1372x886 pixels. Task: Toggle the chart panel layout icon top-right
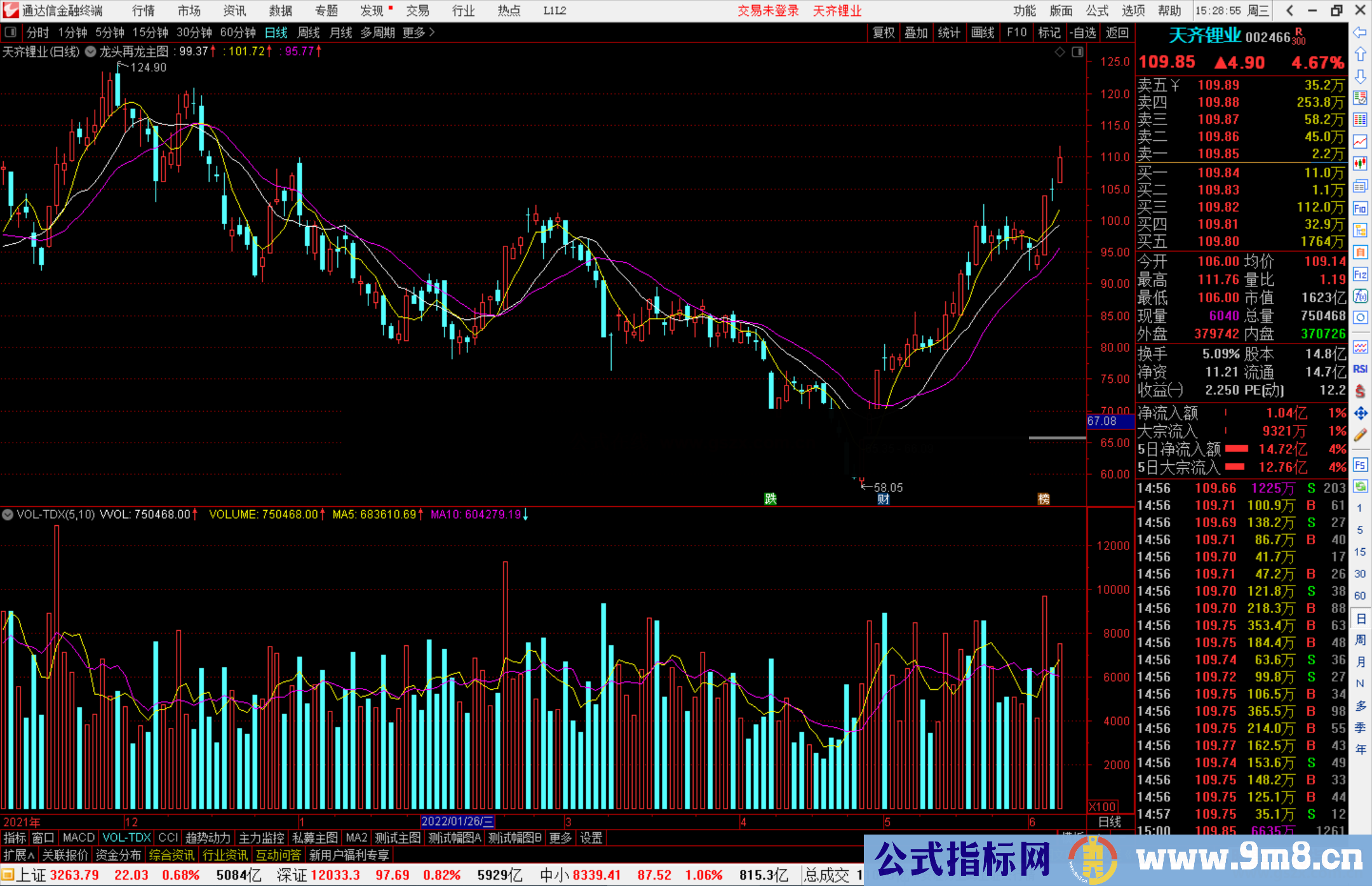pyautogui.click(x=1077, y=52)
